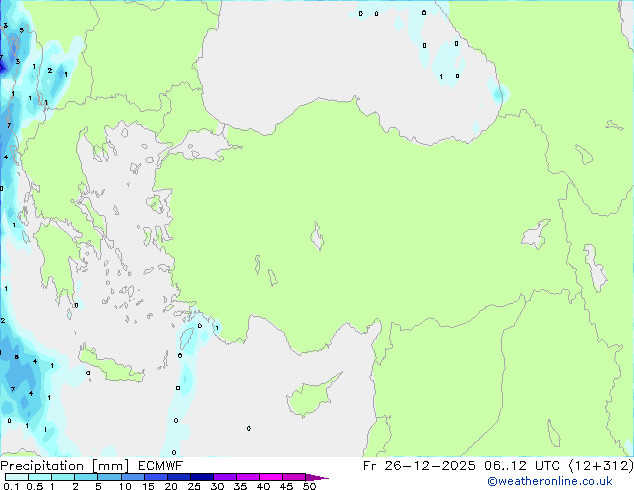Click the '0.5' legend scale label
Screen dimensions: 634x490
point(35,486)
